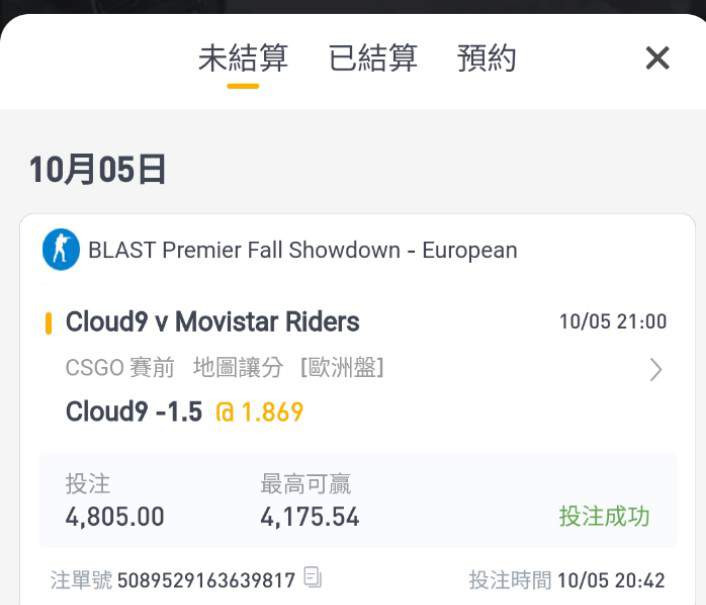706x605 pixels.
Task: Click the blue CSGO game icon
Action: pyautogui.click(x=61, y=249)
